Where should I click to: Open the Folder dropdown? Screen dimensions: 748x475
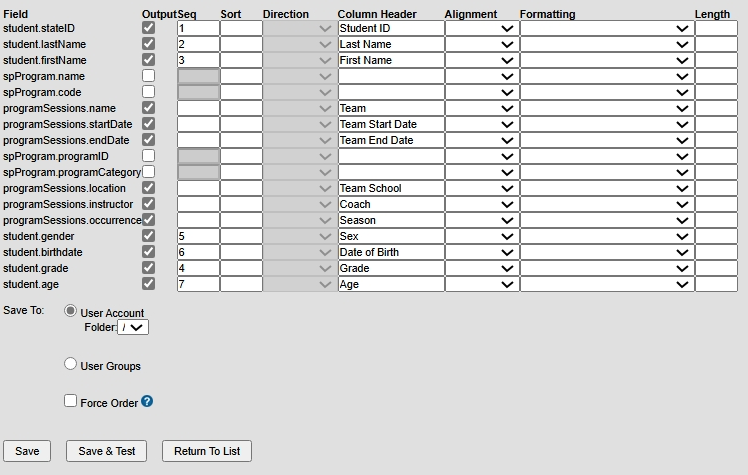(133, 327)
